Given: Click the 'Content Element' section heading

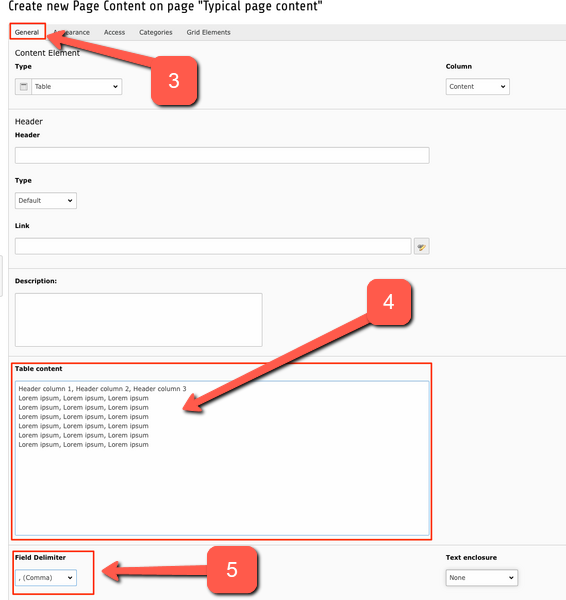Looking at the screenshot, I should coord(47,53).
